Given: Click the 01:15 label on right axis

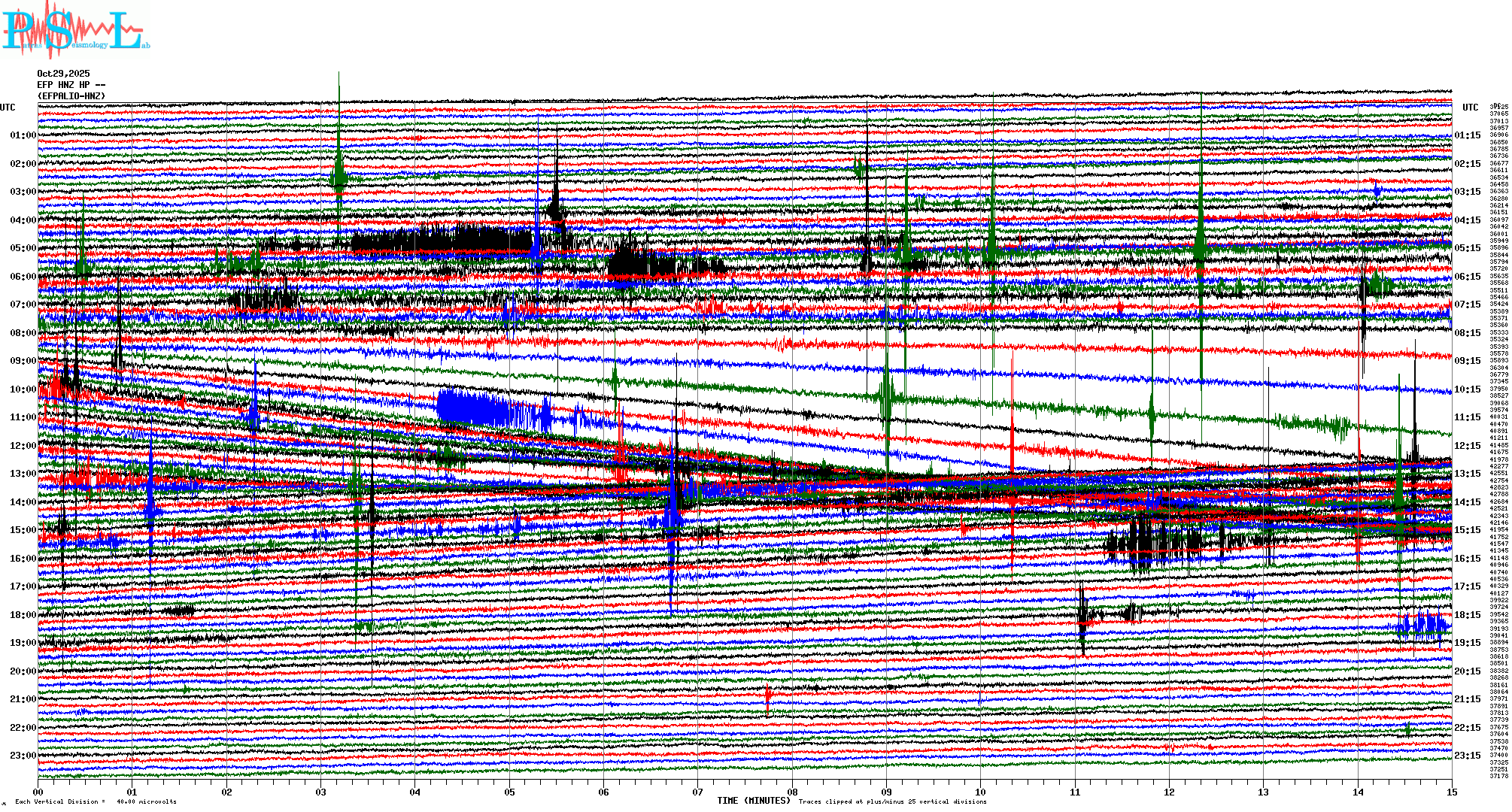Looking at the screenshot, I should 1467,136.
